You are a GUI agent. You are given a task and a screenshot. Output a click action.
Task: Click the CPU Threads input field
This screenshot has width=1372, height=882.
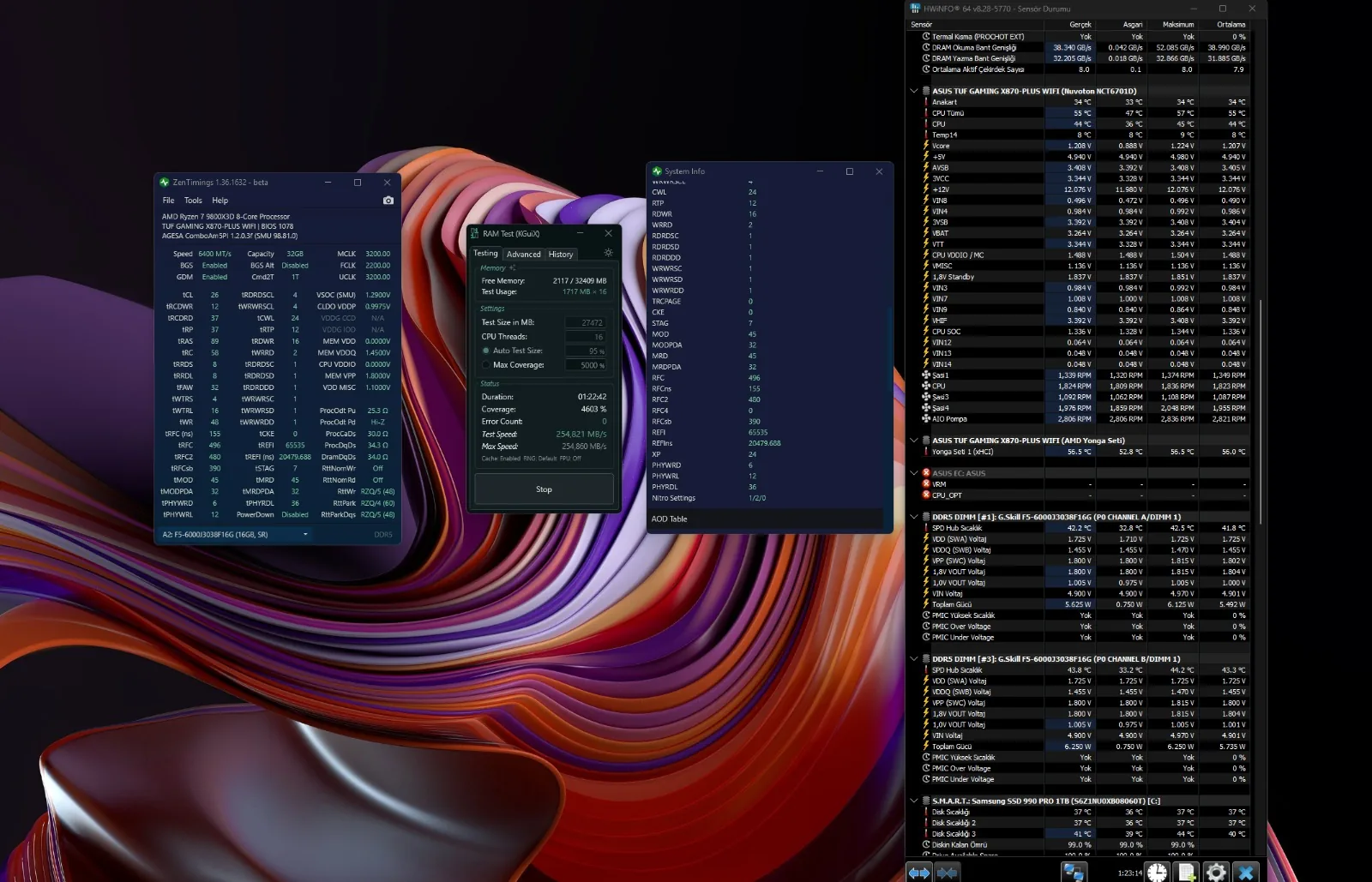(586, 337)
